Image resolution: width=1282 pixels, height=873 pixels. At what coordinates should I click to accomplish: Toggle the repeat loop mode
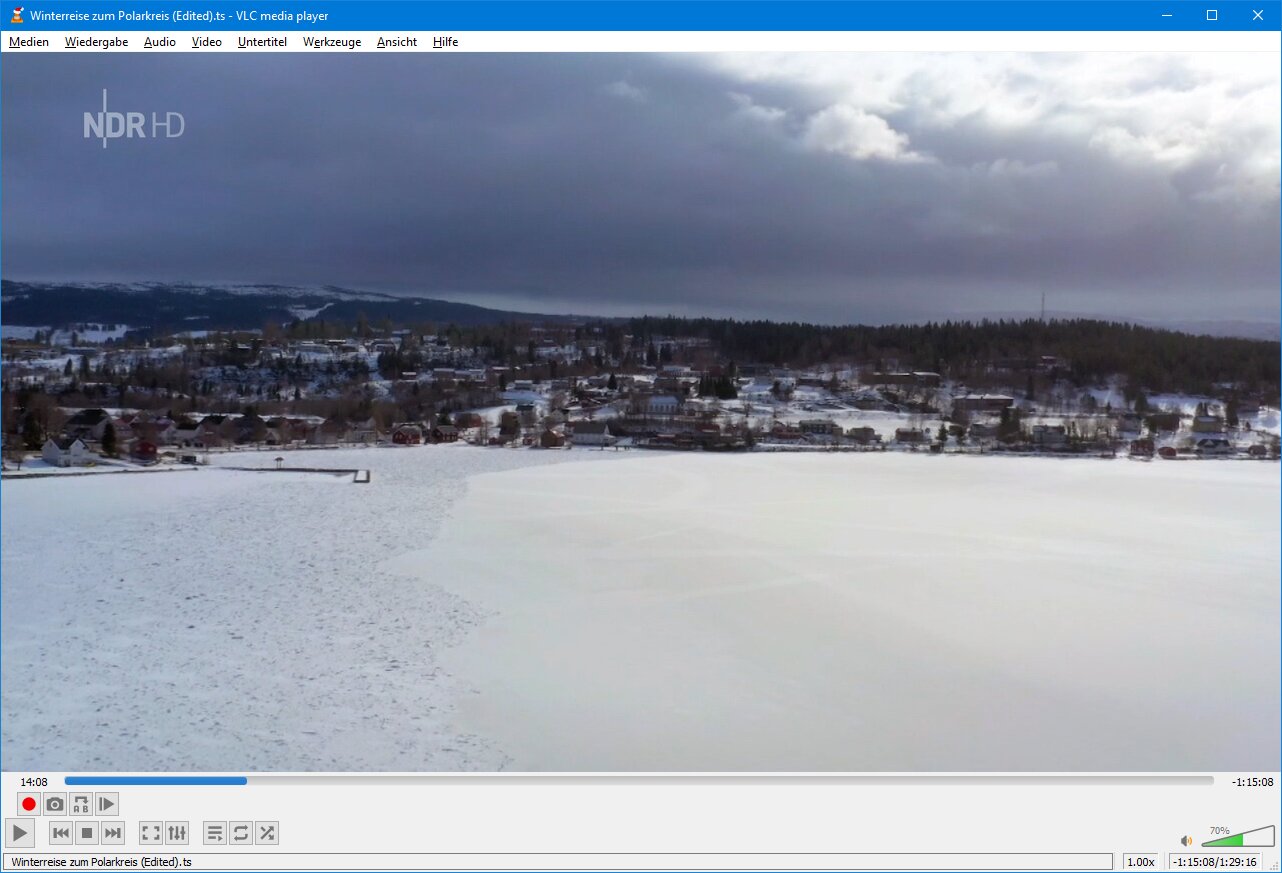click(241, 833)
